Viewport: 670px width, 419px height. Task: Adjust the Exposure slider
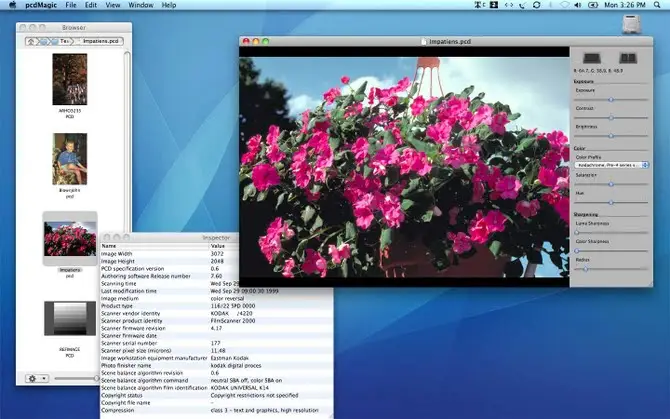611,100
